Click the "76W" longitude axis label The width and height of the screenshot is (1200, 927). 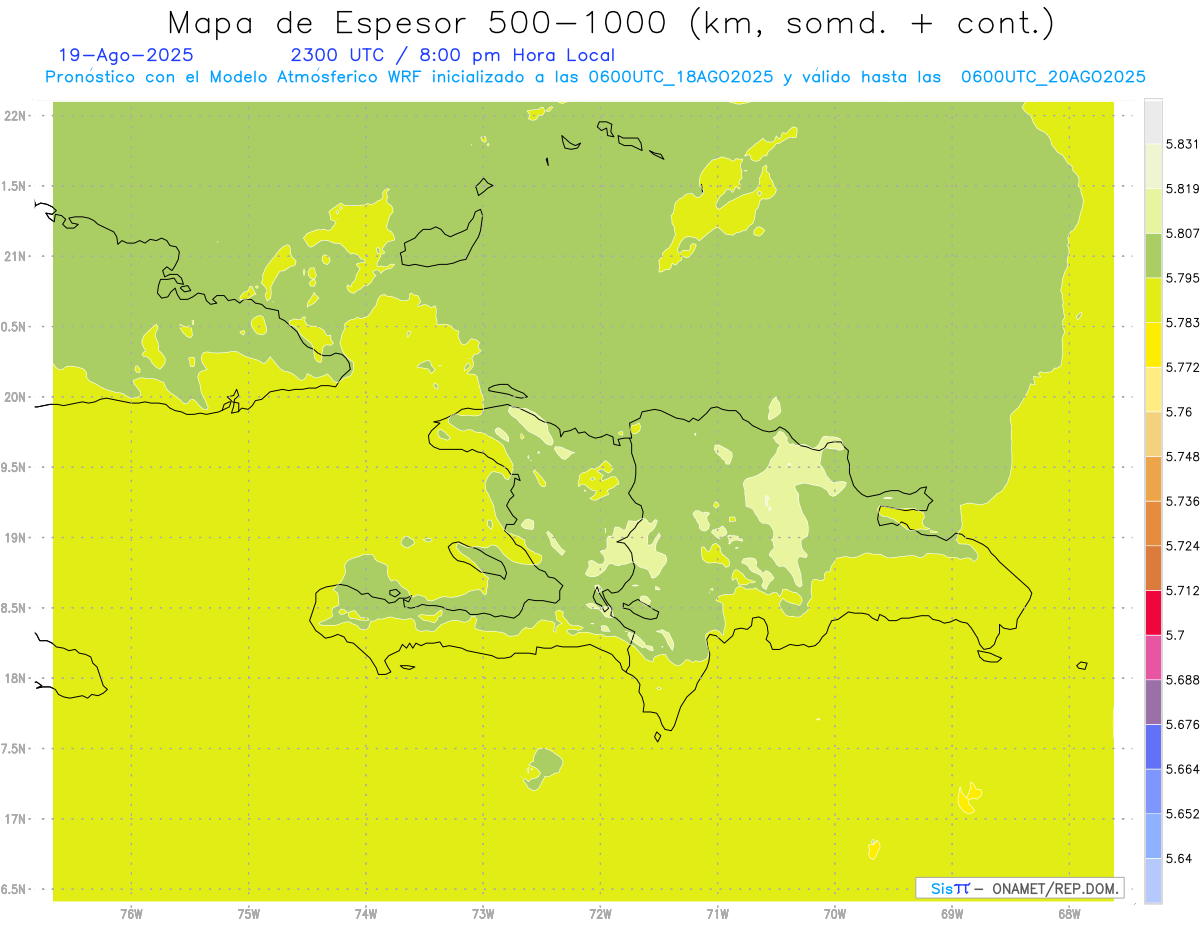coord(131,913)
